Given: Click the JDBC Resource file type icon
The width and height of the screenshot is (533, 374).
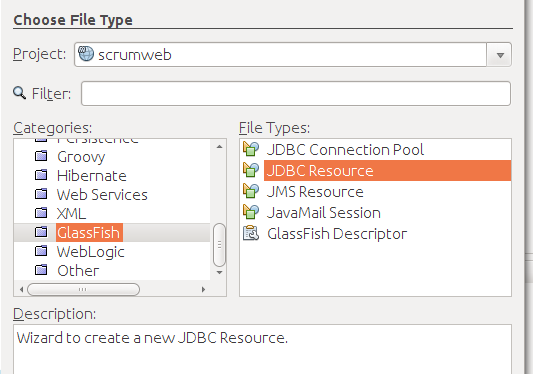Looking at the screenshot, I should pos(251,170).
